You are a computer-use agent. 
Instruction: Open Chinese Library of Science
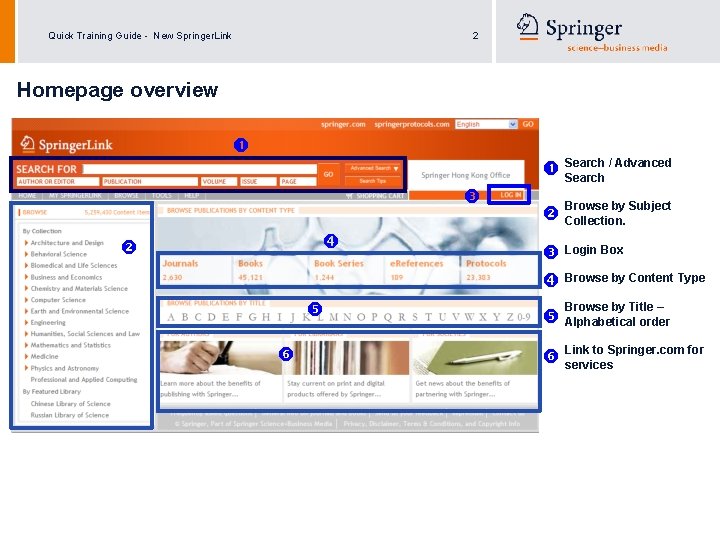[x=70, y=404]
